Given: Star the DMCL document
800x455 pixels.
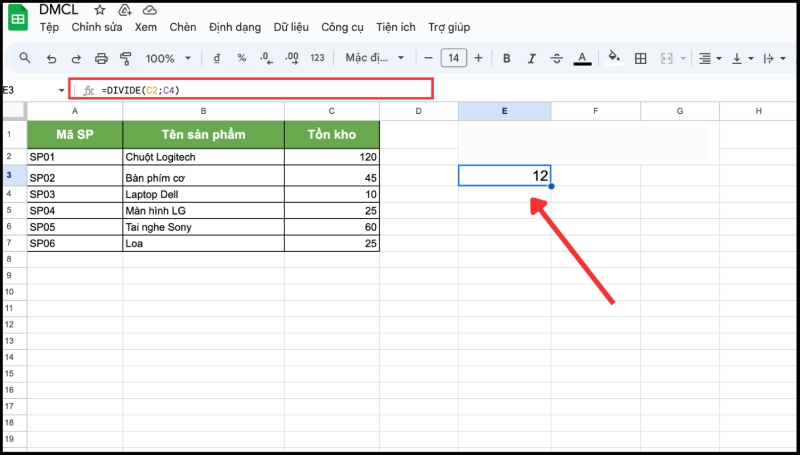Looking at the screenshot, I should 100,9.
